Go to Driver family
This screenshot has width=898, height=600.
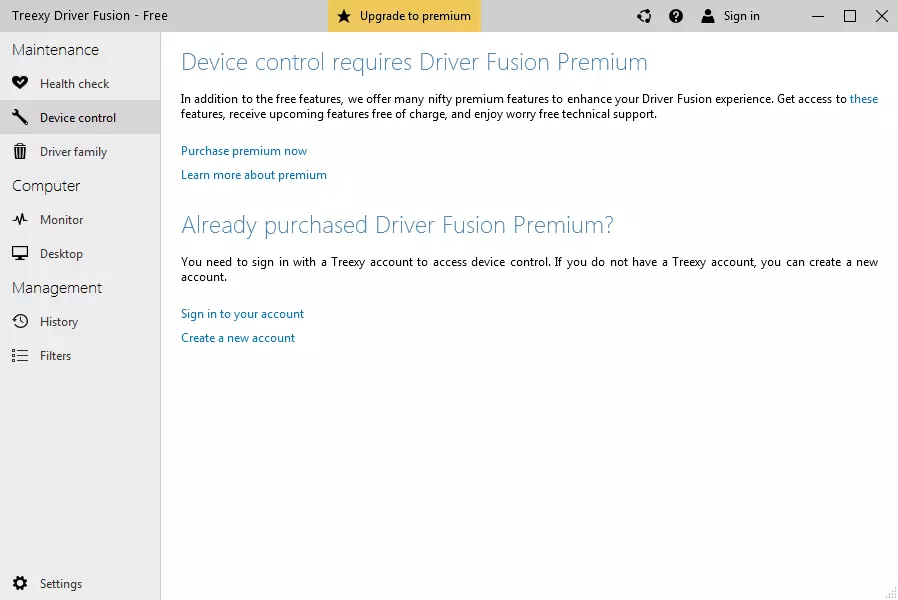coord(80,152)
